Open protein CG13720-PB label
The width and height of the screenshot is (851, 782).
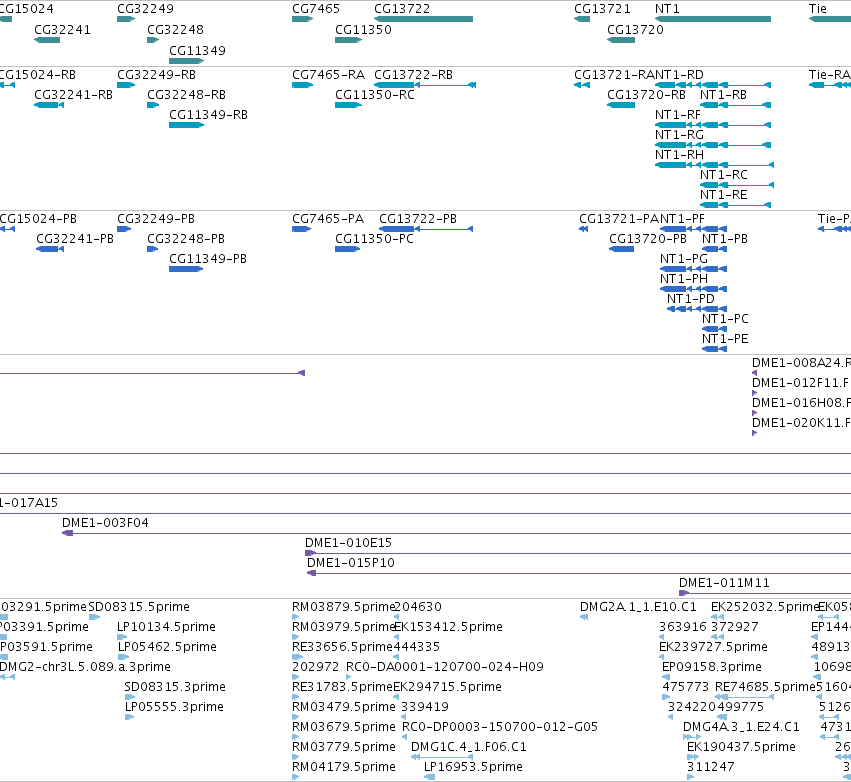click(x=648, y=239)
